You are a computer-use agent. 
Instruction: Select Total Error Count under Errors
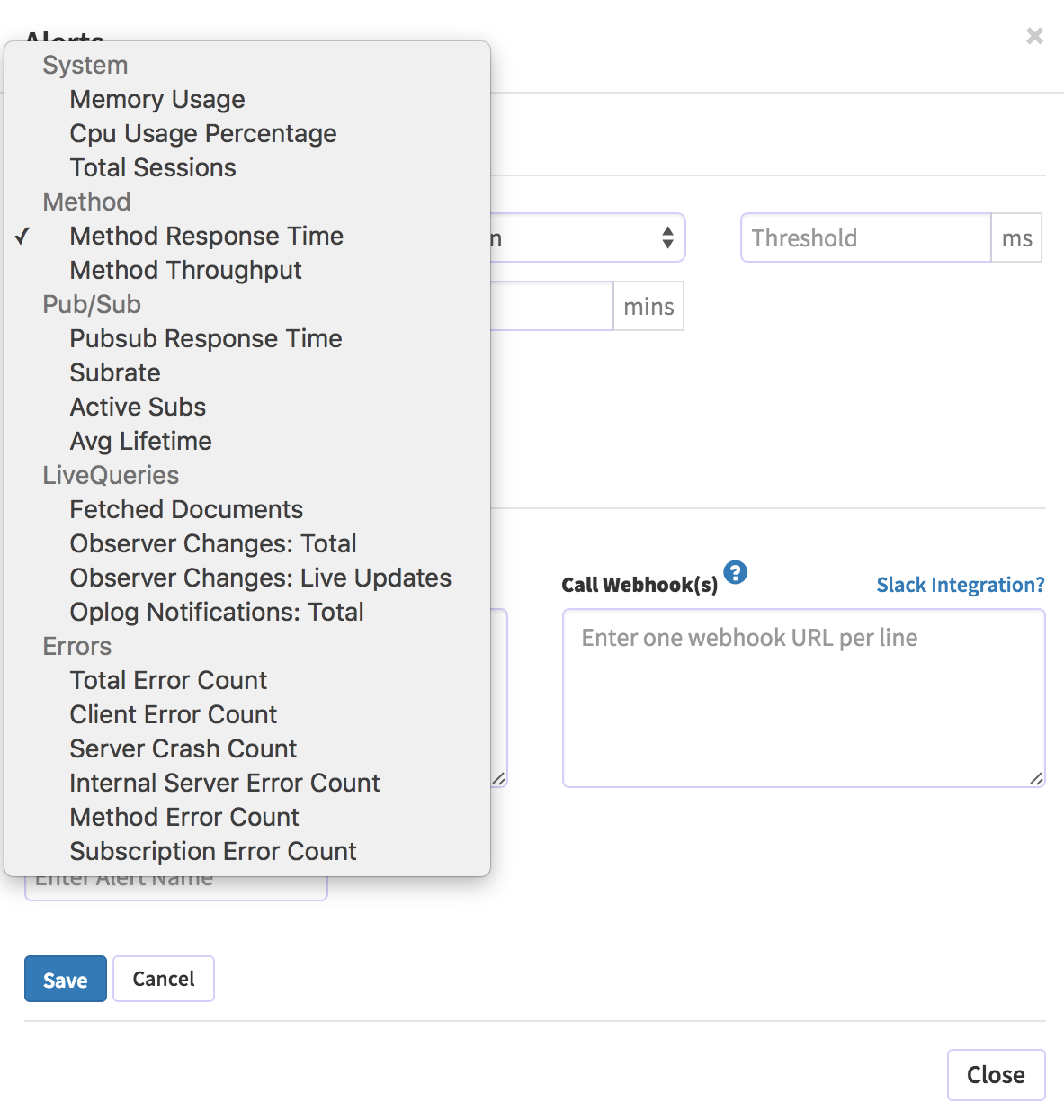(168, 680)
